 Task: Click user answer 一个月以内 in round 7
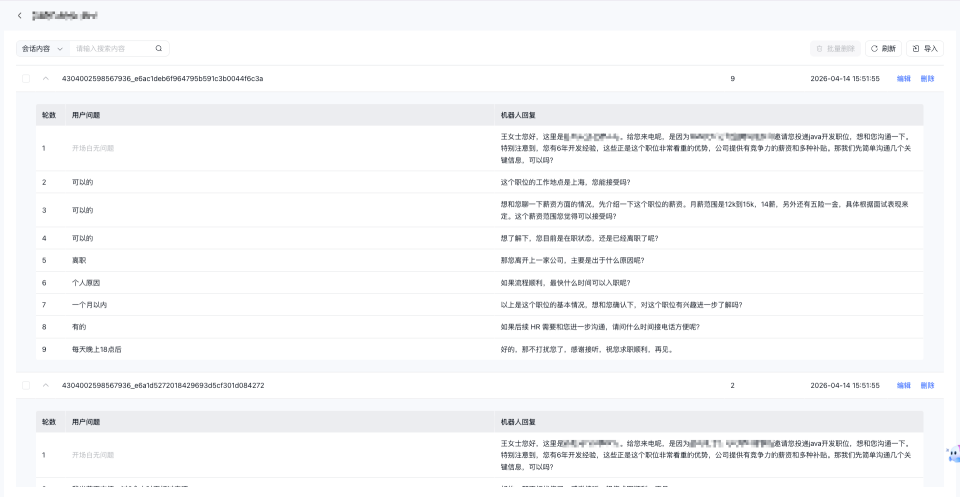pos(89,305)
